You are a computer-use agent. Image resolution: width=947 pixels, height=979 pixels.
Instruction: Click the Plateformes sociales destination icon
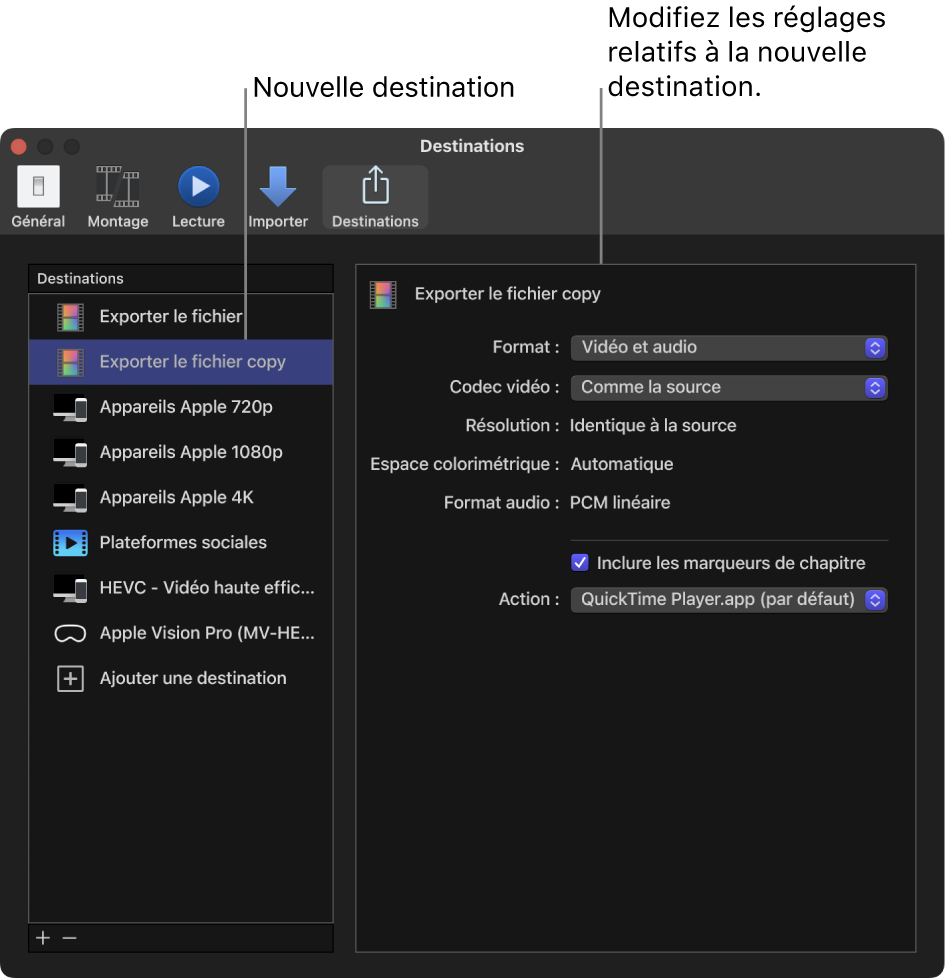pyautogui.click(x=70, y=542)
